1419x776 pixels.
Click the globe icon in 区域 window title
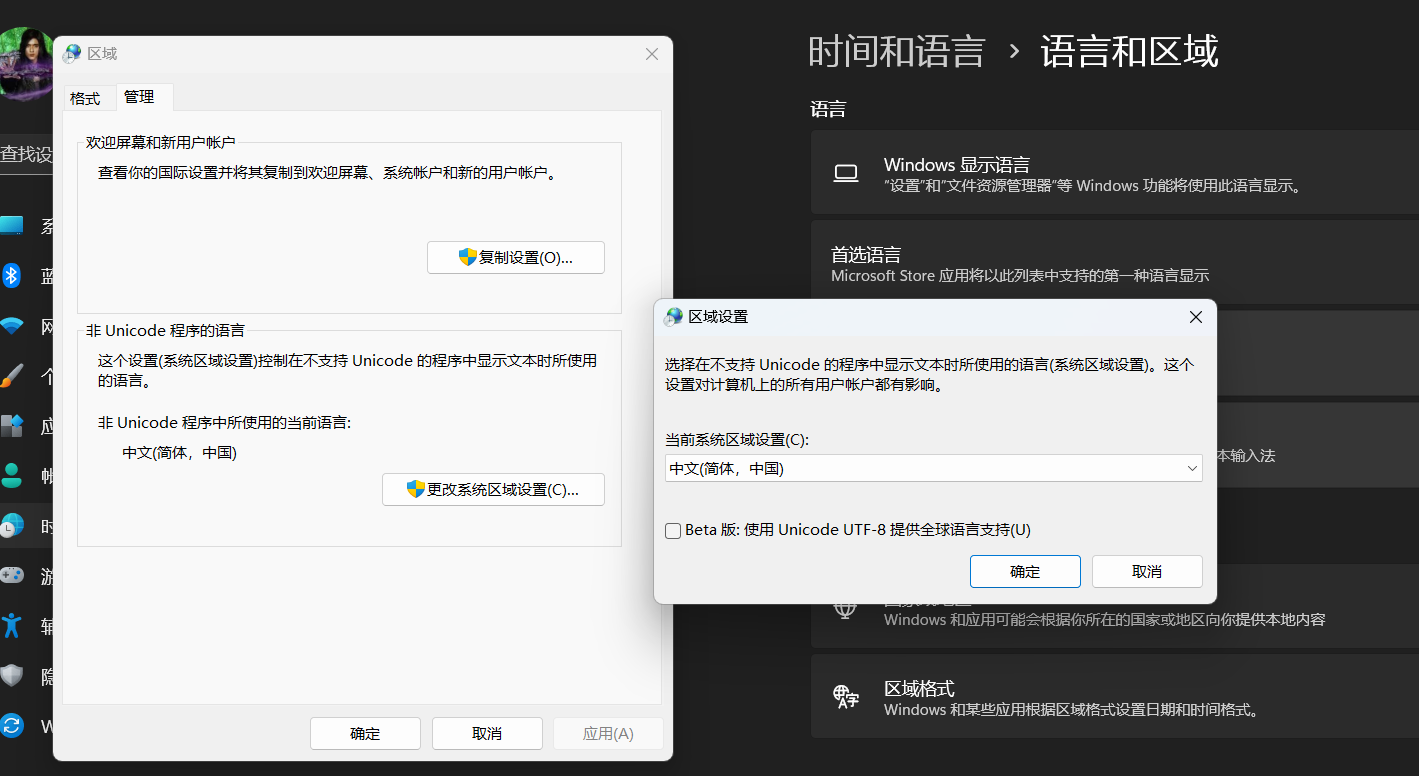[73, 54]
